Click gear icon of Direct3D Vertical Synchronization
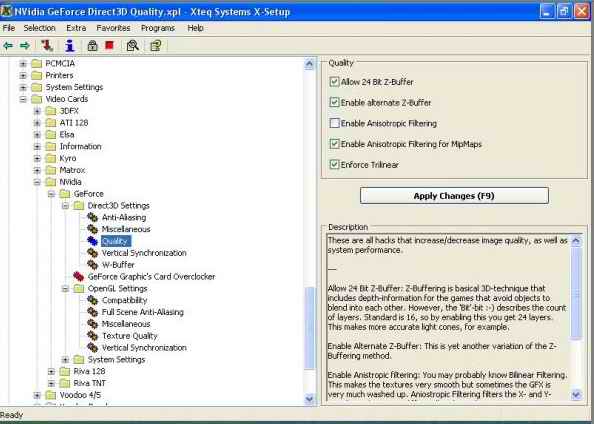Image resolution: width=594 pixels, height=424 pixels. pyautogui.click(x=92, y=253)
